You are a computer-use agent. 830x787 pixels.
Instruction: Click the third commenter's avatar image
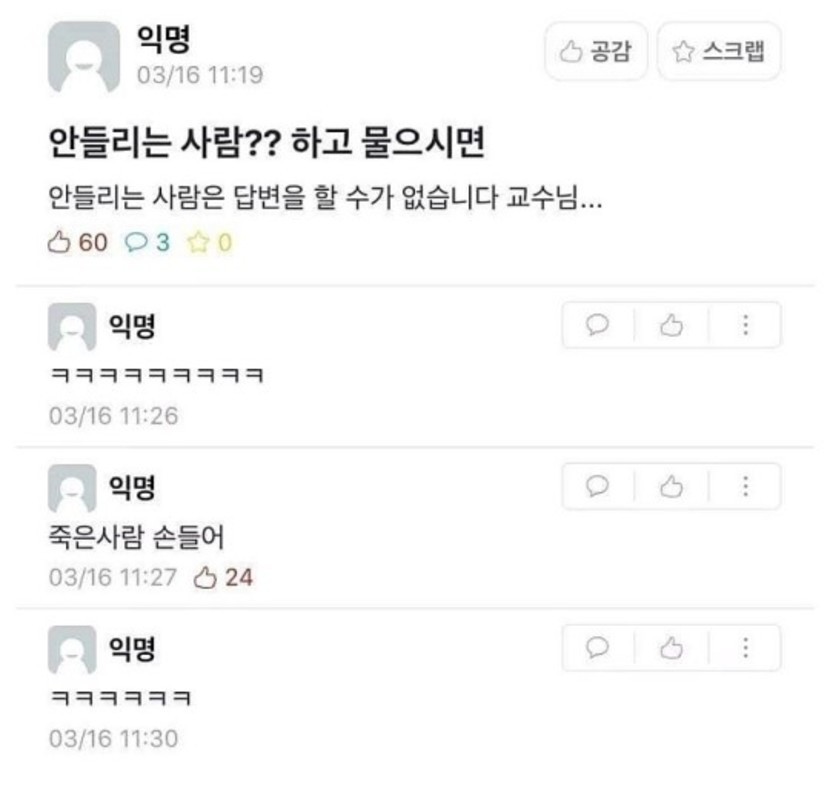[72, 649]
